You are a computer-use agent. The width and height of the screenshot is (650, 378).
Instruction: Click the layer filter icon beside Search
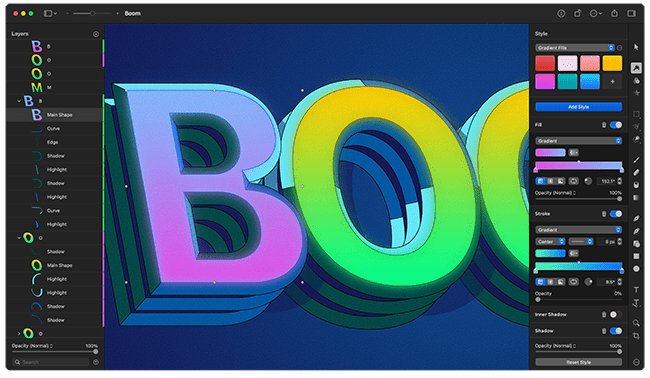pos(96,362)
